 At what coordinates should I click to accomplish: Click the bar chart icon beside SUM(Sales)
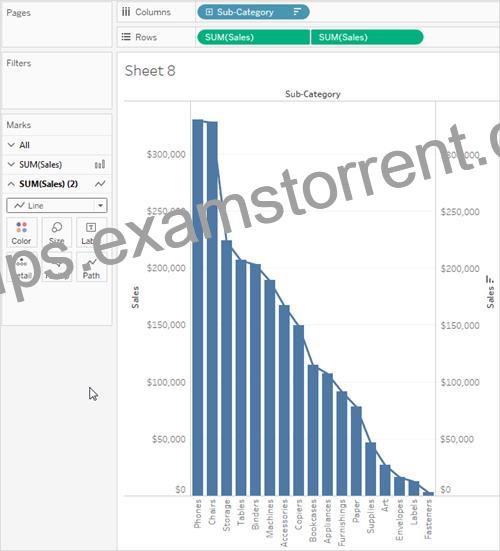[x=100, y=164]
